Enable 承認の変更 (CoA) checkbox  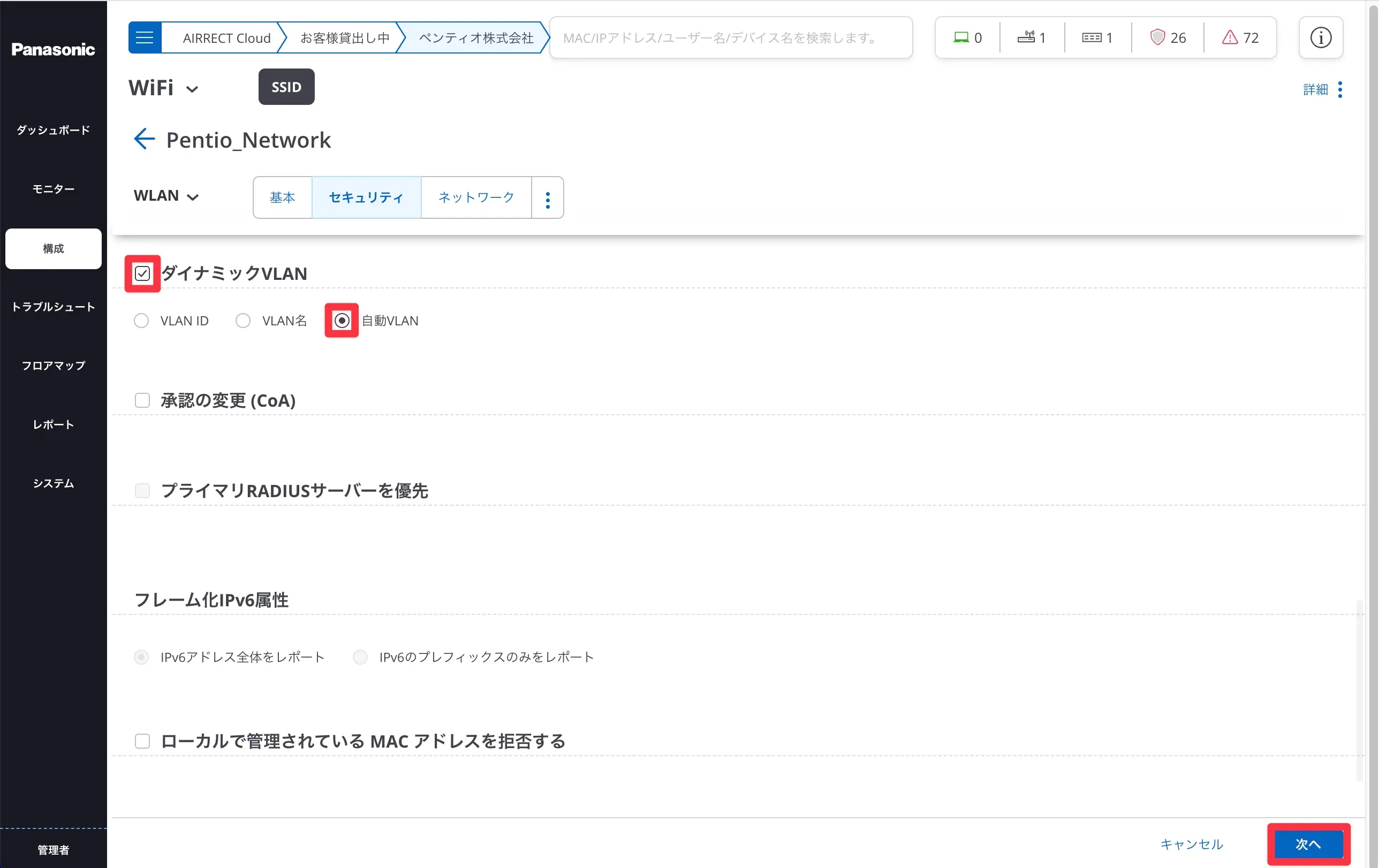142,400
